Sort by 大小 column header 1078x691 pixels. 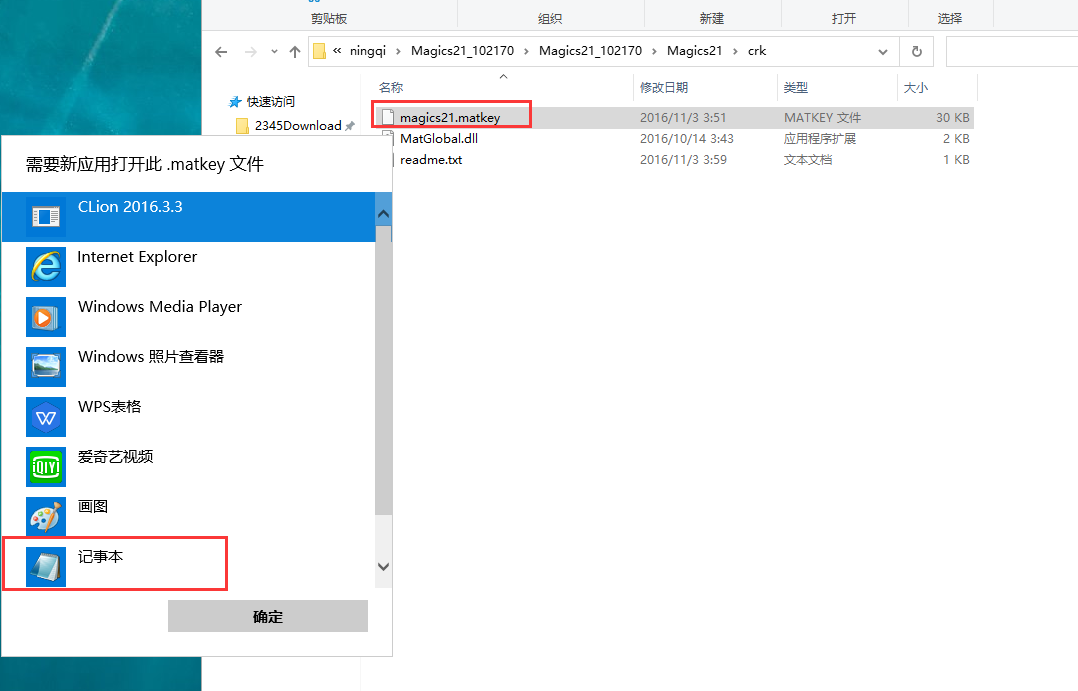916,87
